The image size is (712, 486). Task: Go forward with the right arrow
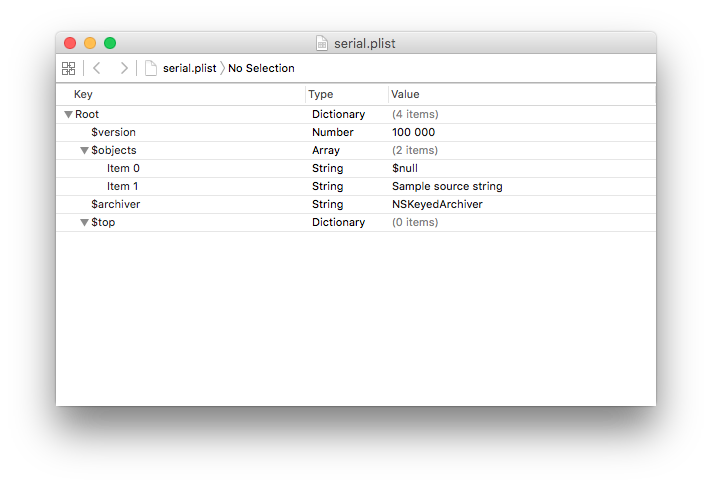[123, 68]
